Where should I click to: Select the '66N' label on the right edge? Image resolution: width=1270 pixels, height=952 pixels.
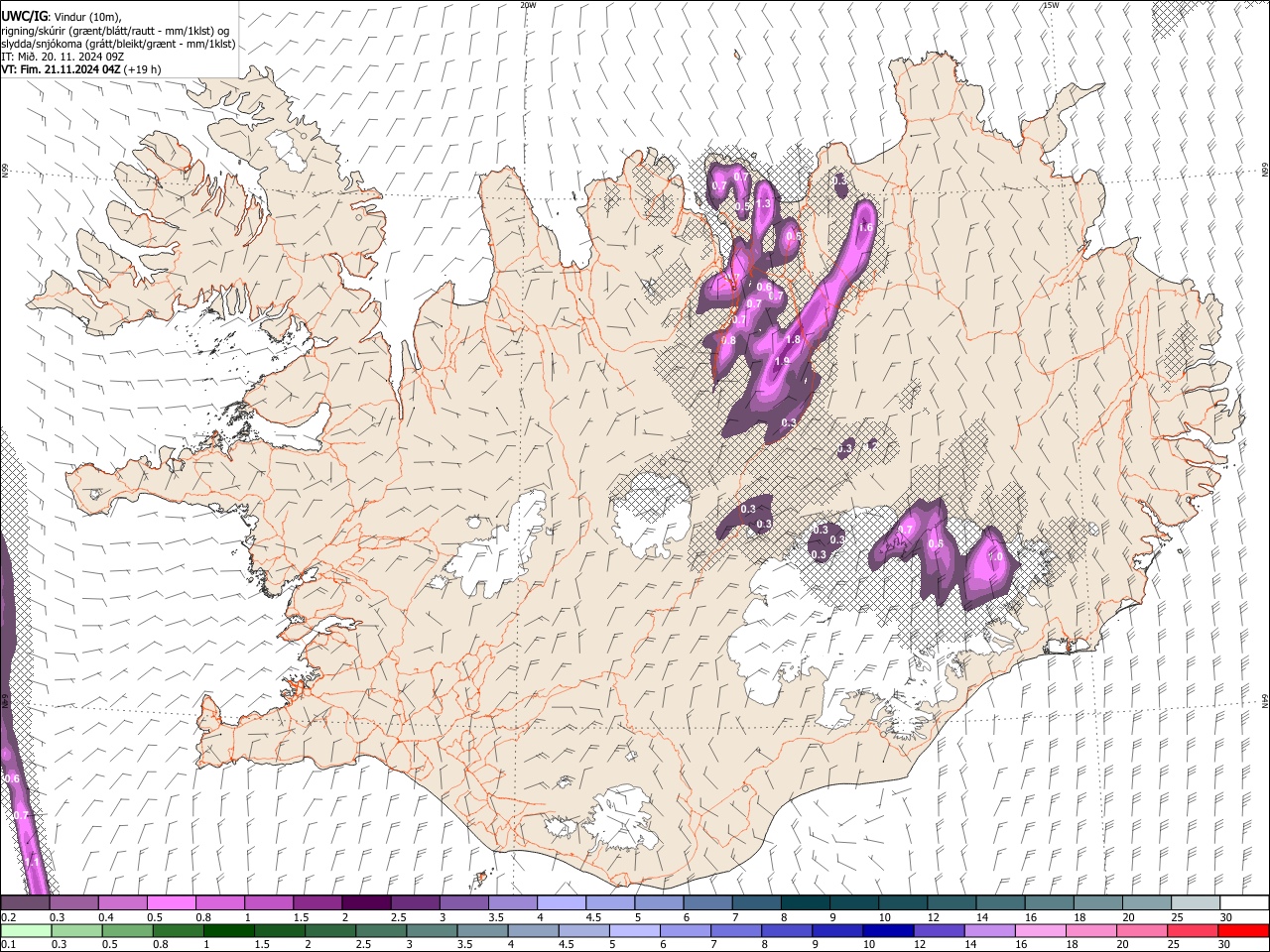pos(1265,172)
